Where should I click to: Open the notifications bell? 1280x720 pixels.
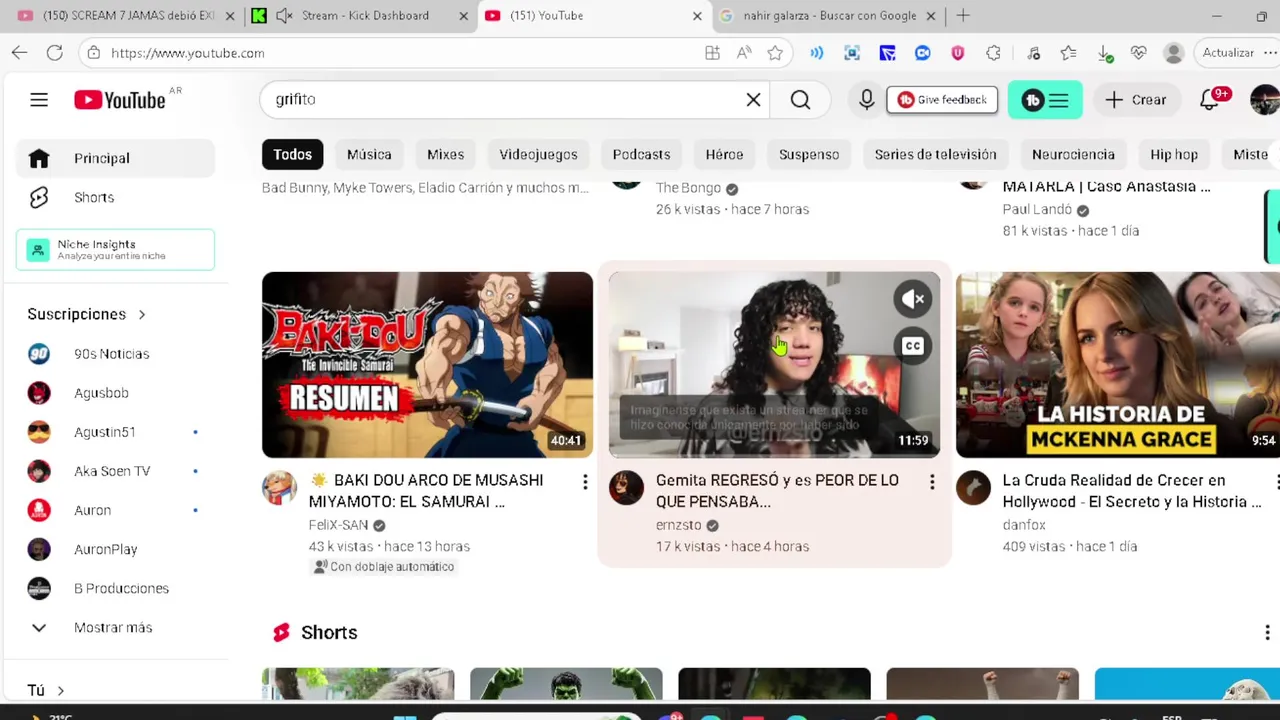[1210, 99]
